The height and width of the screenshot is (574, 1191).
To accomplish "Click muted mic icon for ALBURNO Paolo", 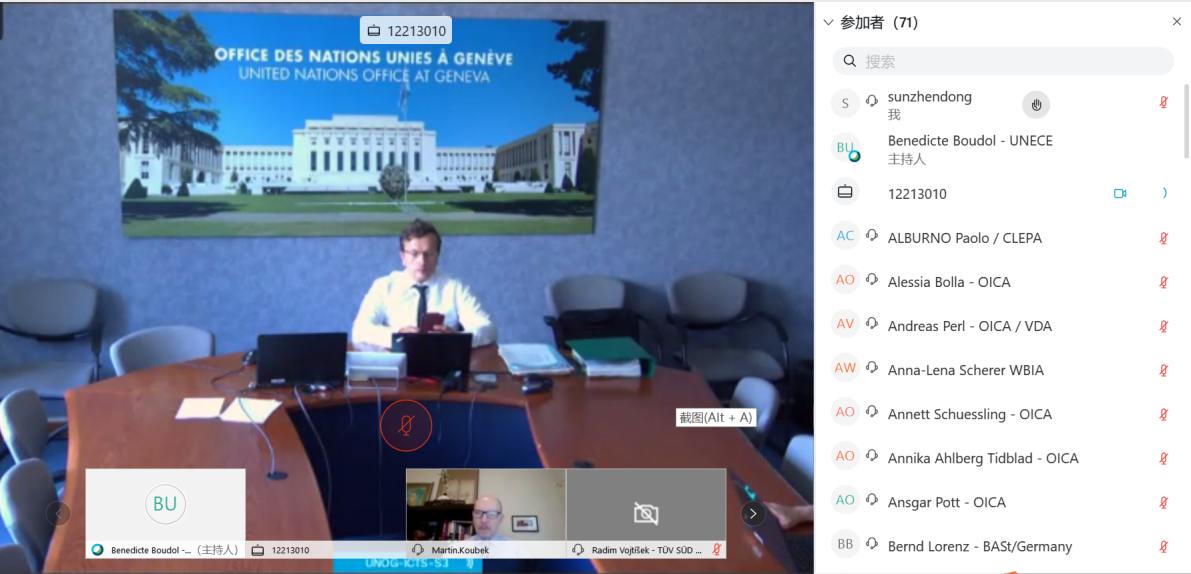I will click(x=1163, y=238).
